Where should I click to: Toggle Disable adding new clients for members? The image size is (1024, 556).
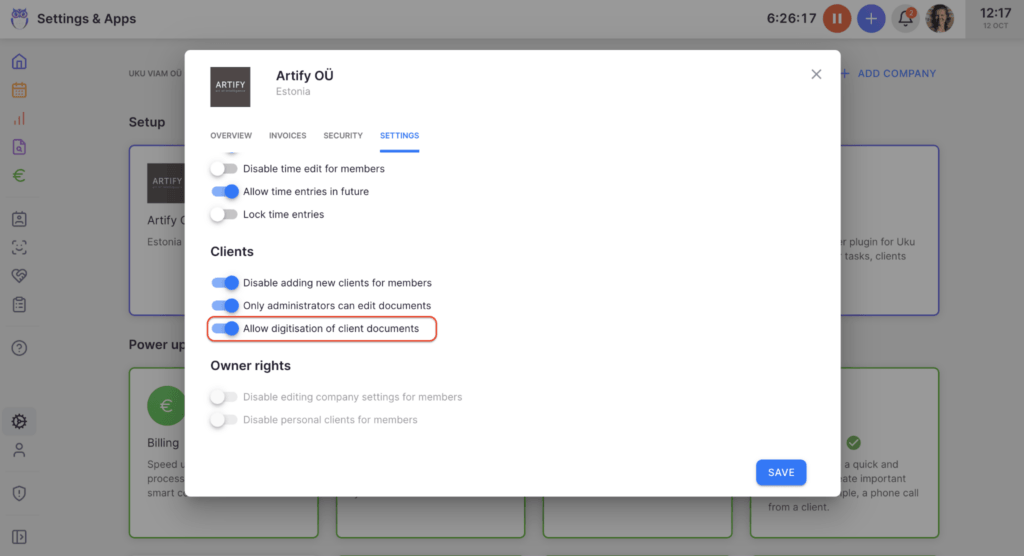(x=224, y=283)
